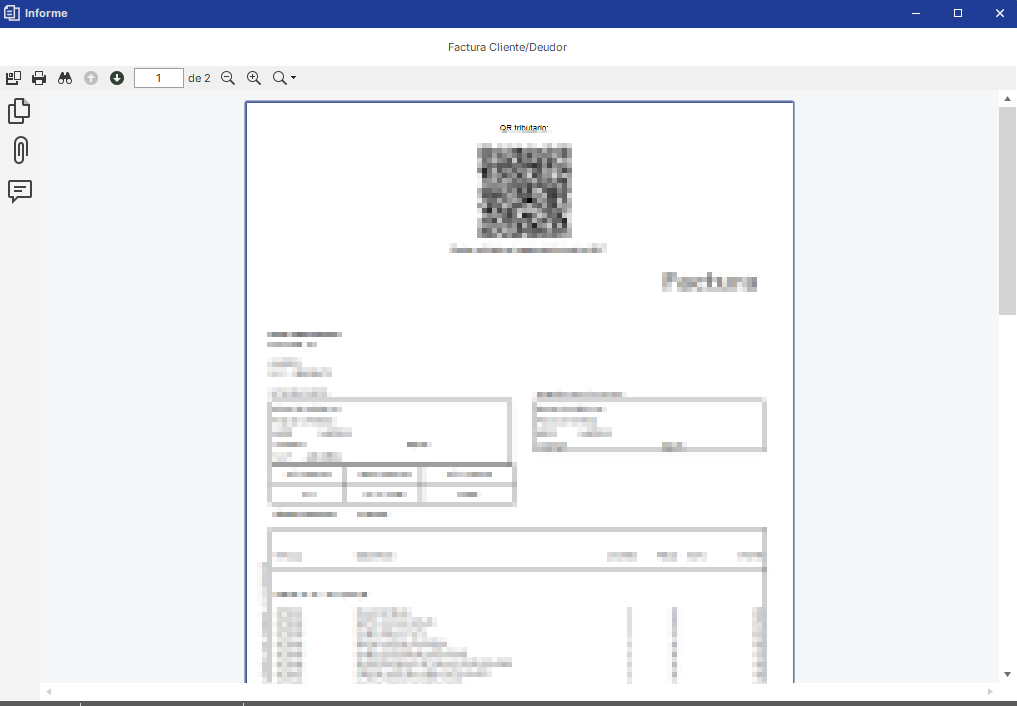Click the 'de 2' page count text
1017x706 pixels.
(x=199, y=78)
